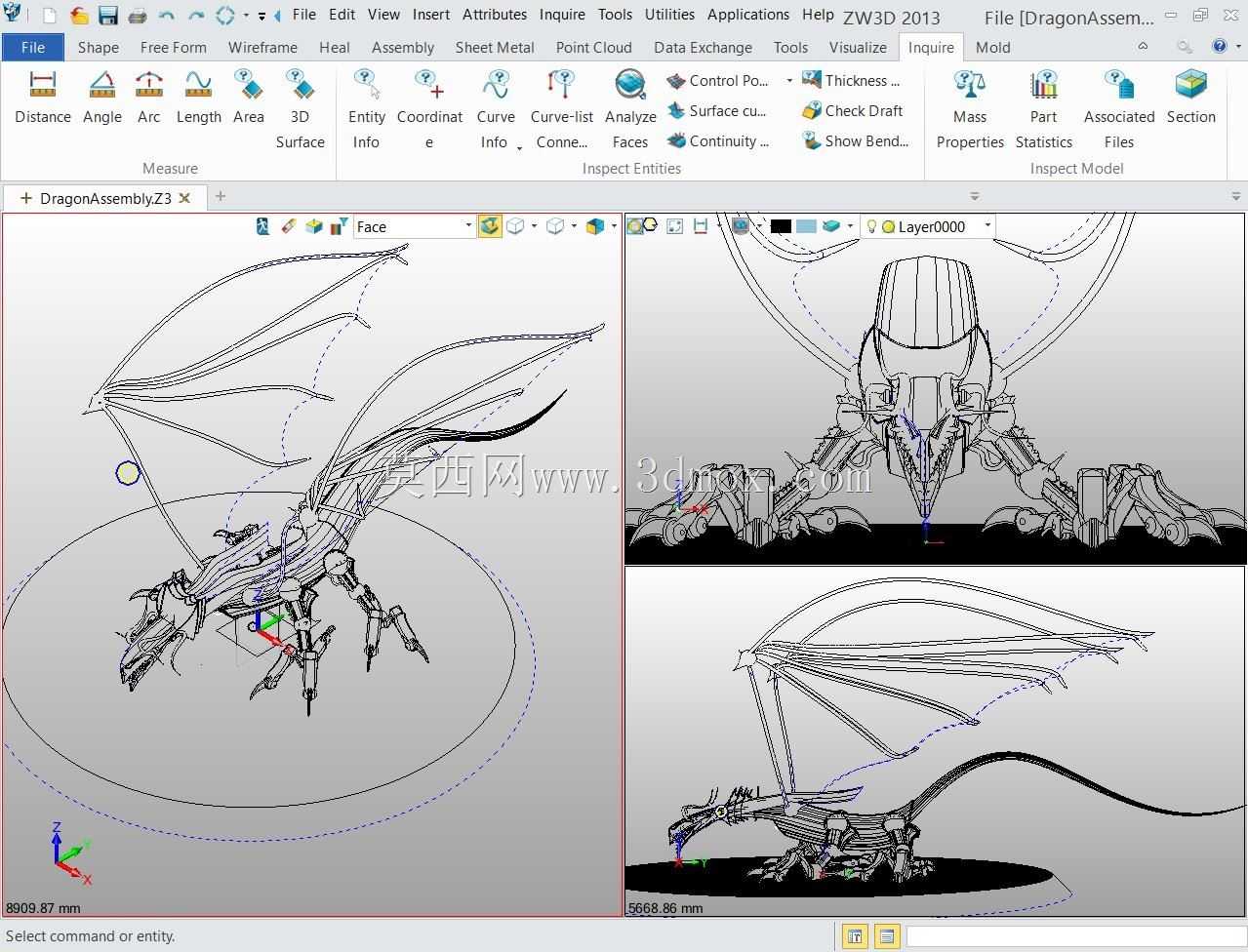
Task: Click Show Bend info tool
Action: pos(856,140)
